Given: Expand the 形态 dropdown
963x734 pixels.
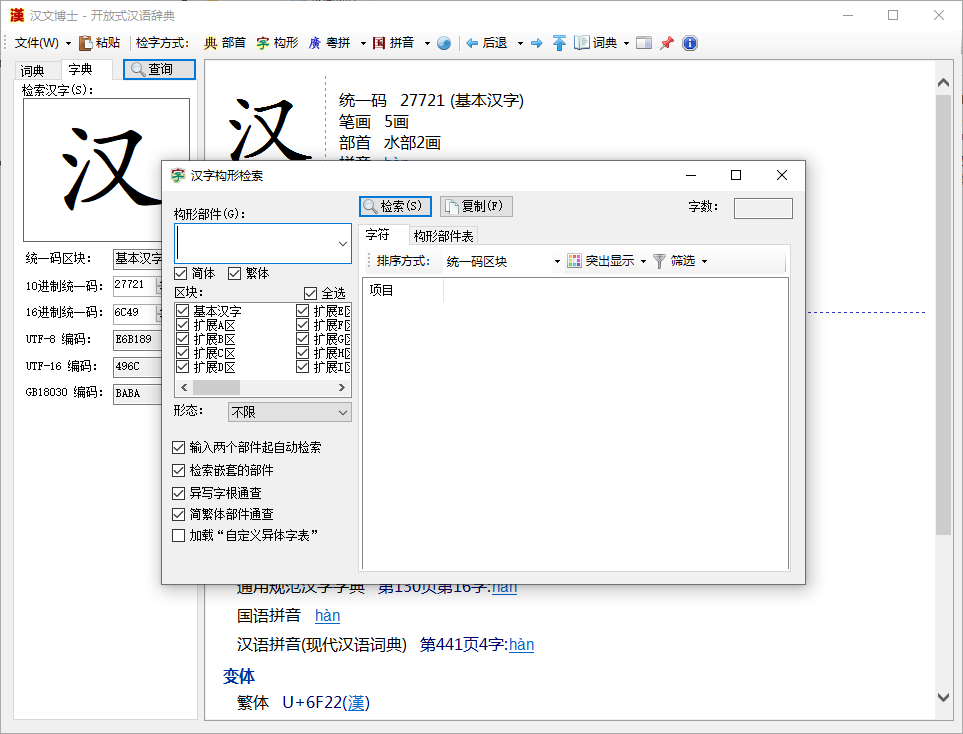Looking at the screenshot, I should point(342,412).
